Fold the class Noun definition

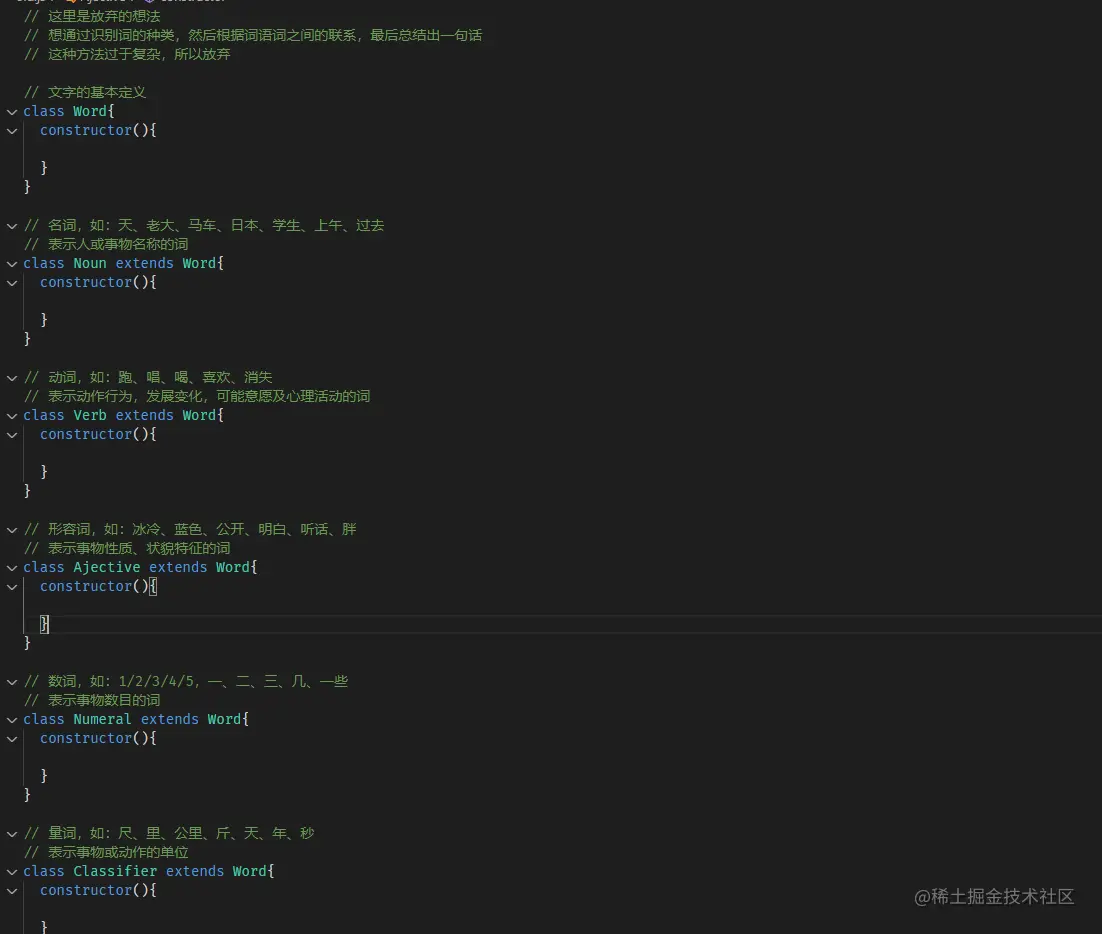[12, 264]
